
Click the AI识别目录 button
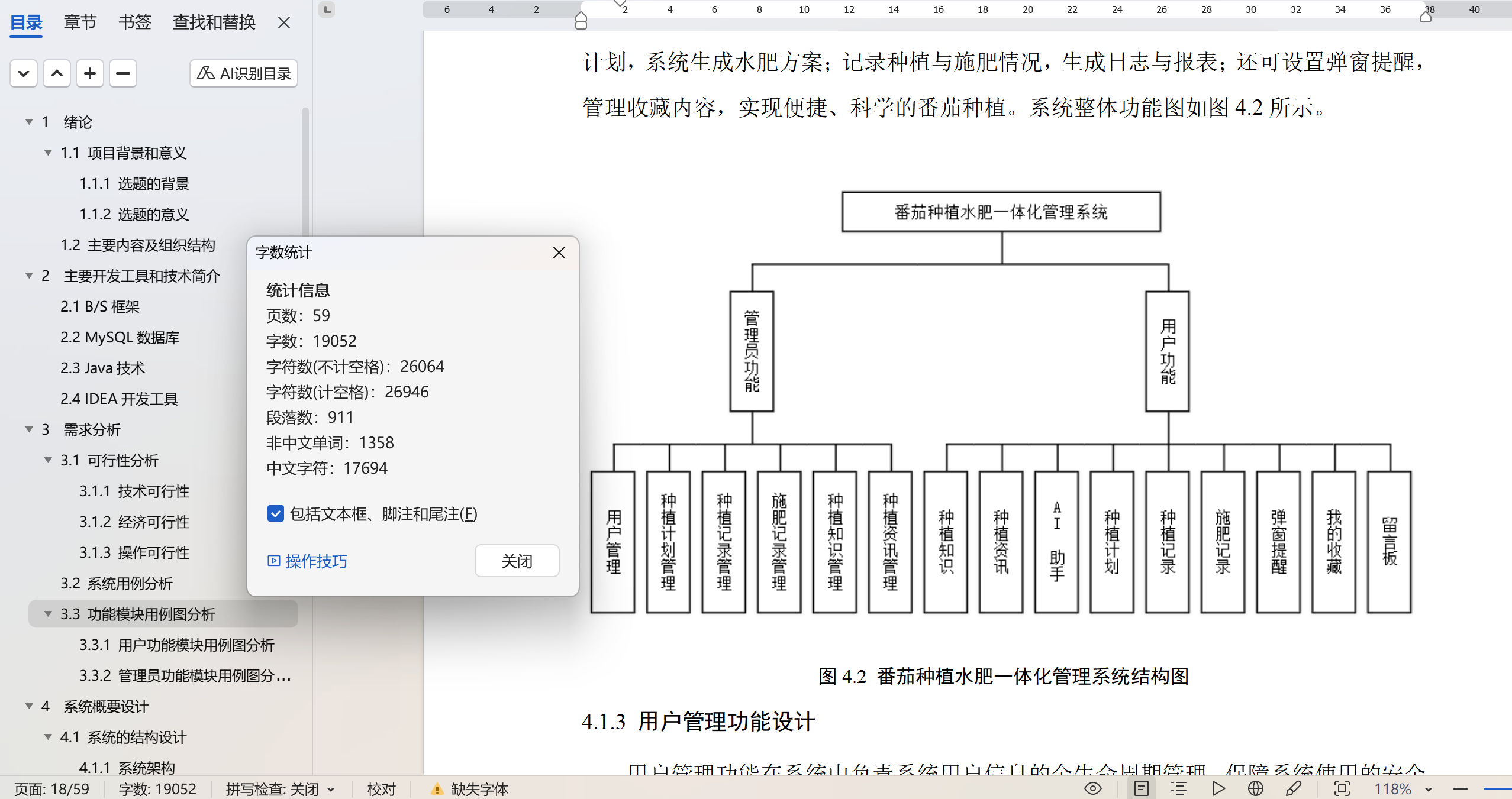click(243, 73)
